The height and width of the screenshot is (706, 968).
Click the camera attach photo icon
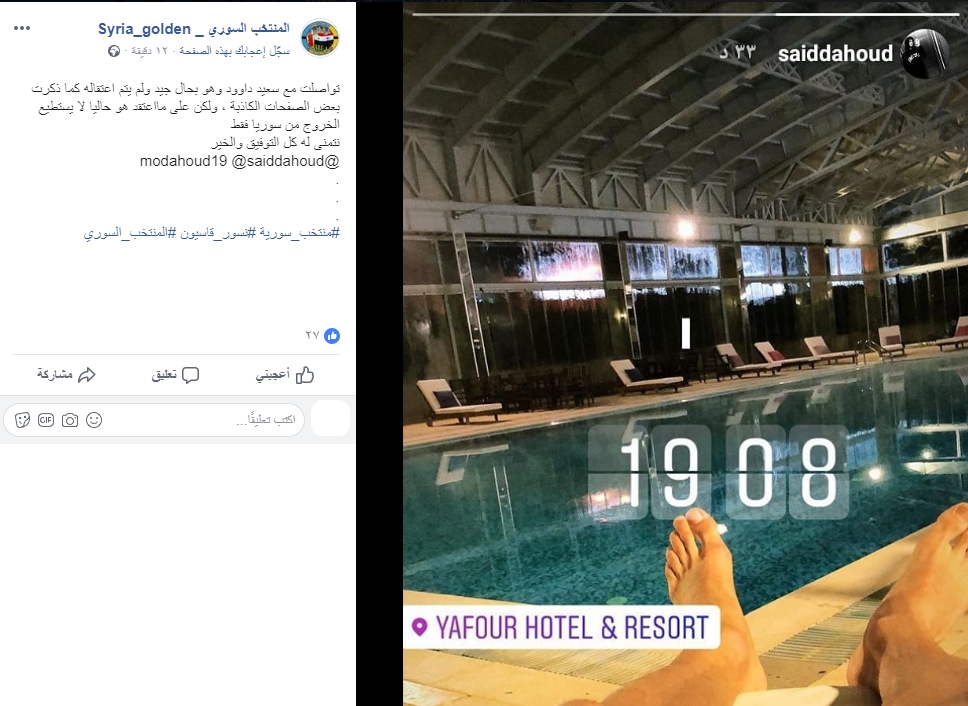coord(70,420)
